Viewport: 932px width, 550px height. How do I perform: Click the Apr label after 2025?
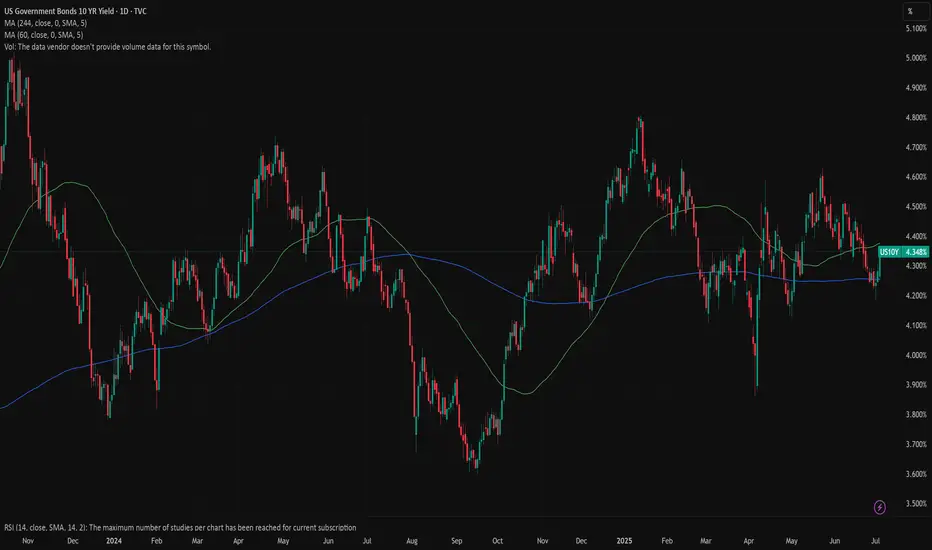(748, 541)
